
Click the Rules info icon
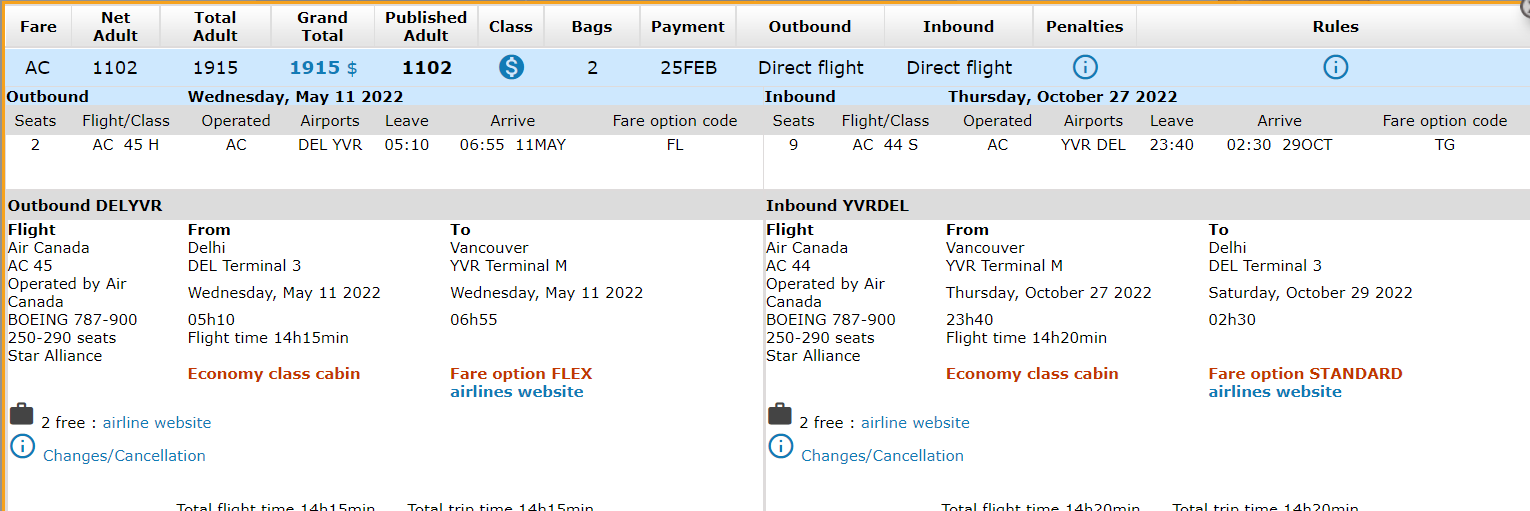click(x=1335, y=68)
